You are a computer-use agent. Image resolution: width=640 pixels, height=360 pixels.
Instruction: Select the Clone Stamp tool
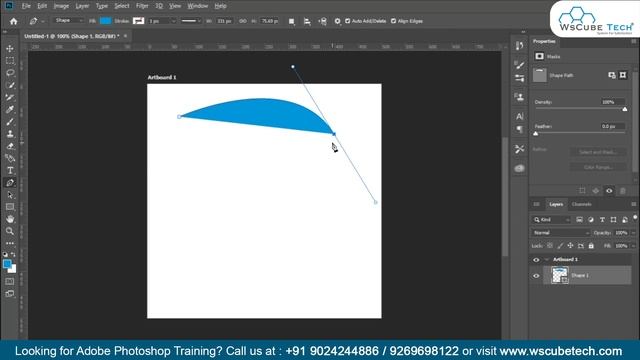(x=10, y=134)
